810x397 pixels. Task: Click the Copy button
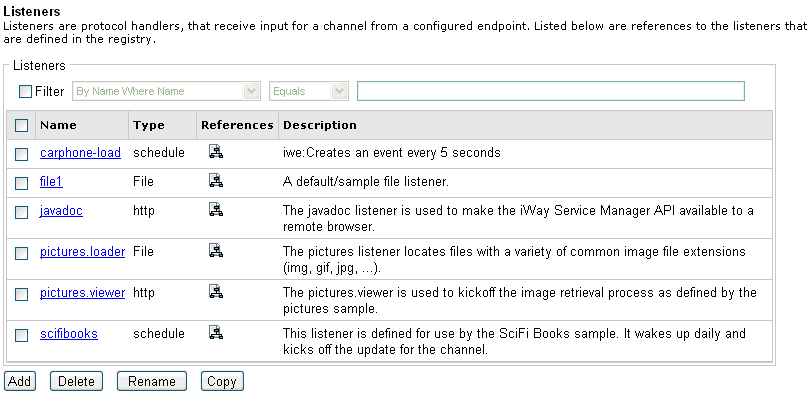click(222, 382)
